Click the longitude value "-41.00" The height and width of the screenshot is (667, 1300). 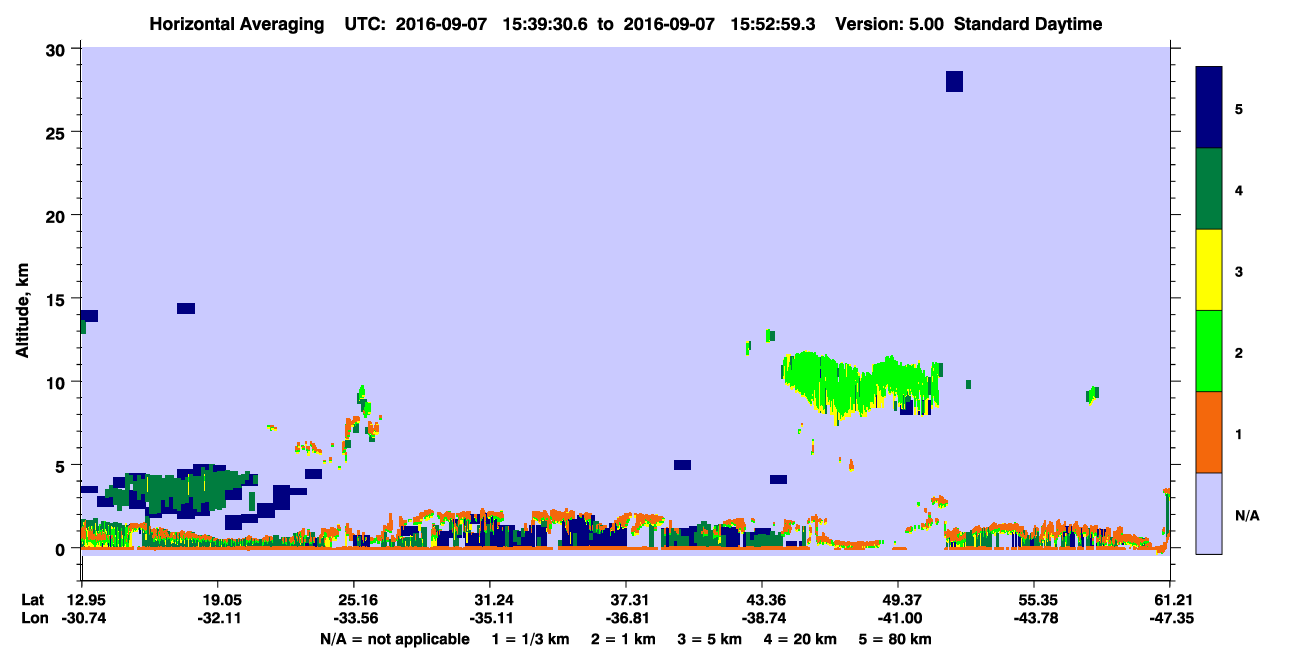898,618
